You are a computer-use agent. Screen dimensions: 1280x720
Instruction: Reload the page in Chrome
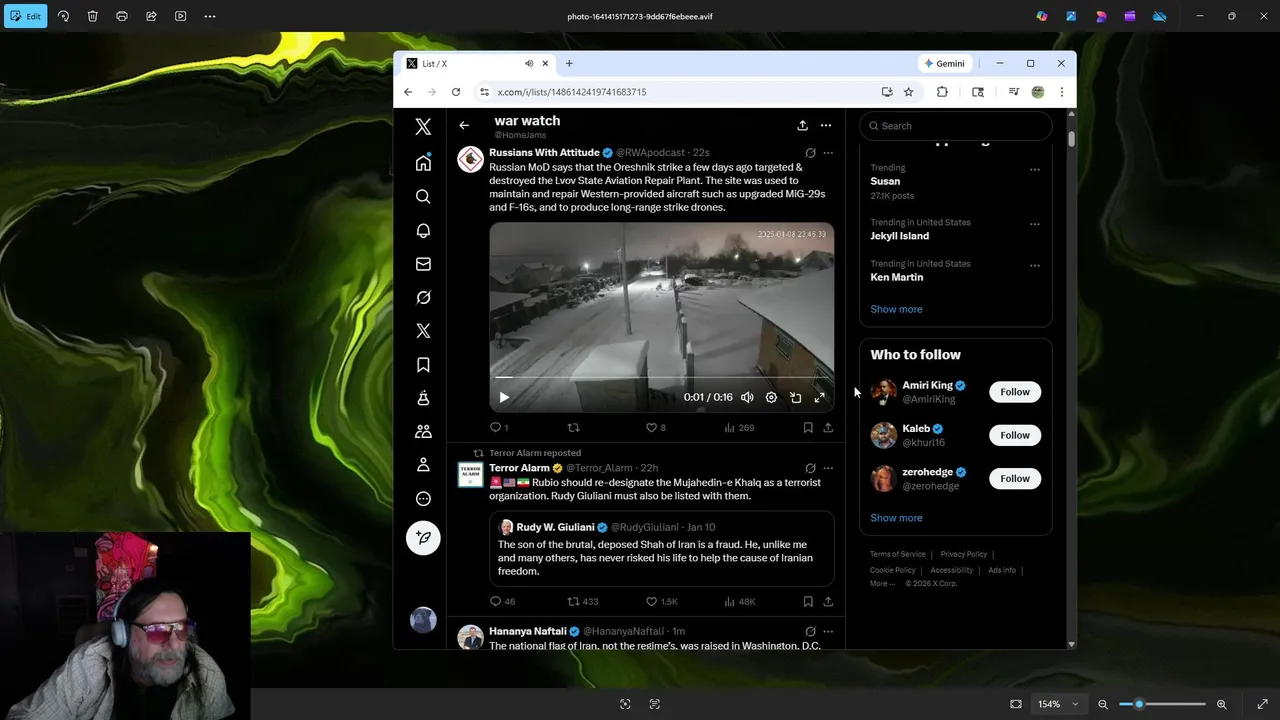tap(456, 92)
